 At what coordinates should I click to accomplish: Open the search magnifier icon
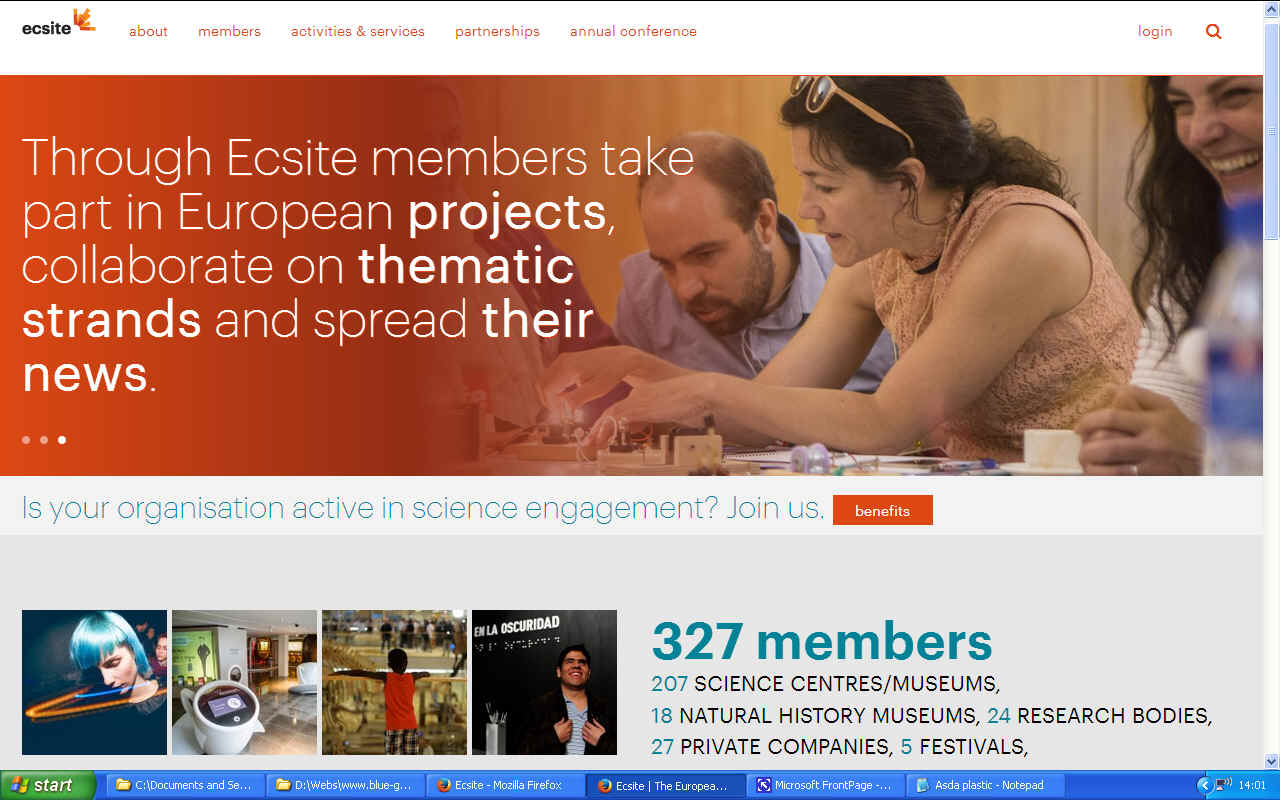pos(1214,31)
